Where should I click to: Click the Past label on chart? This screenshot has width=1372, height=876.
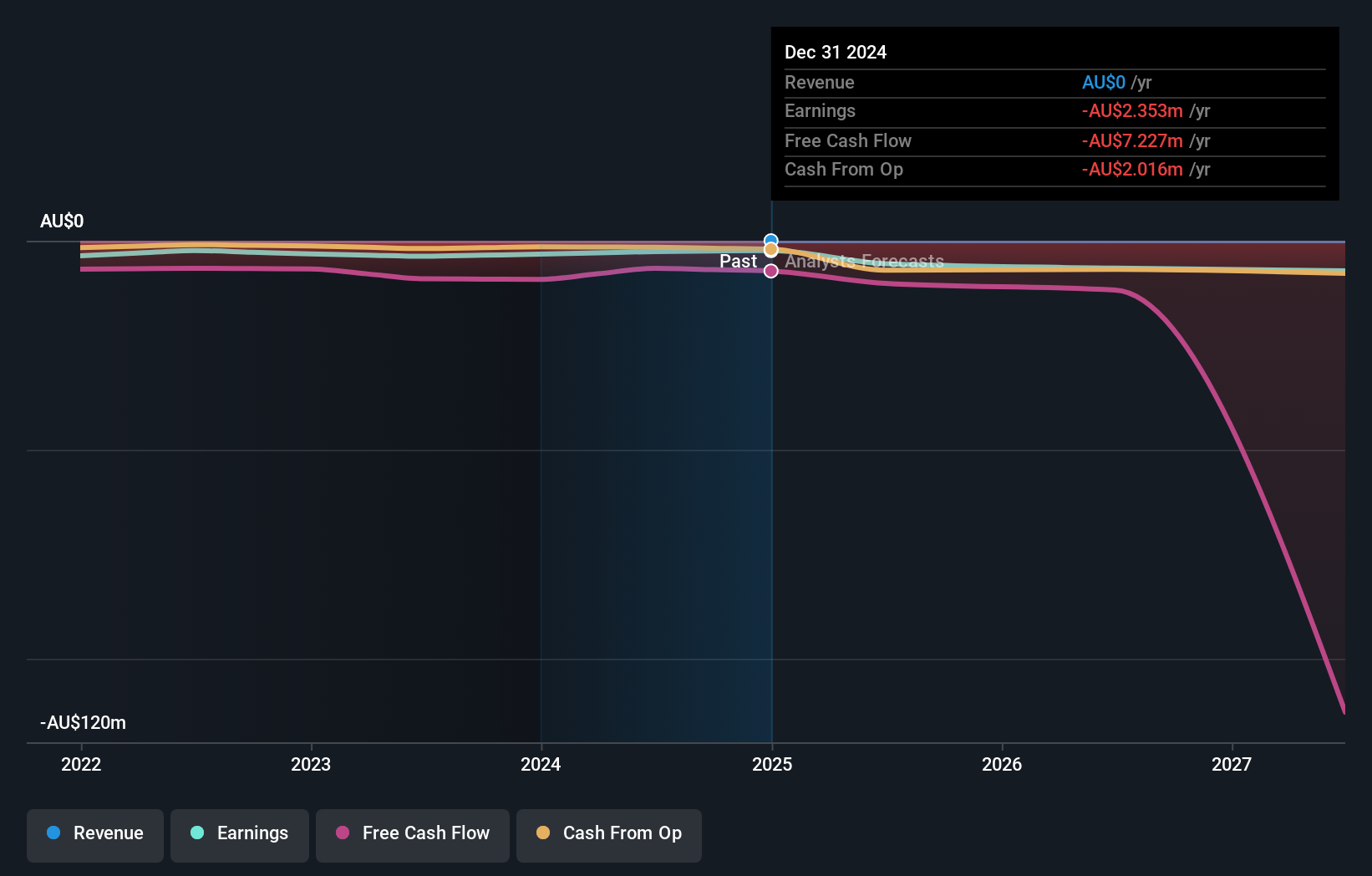coord(738,261)
